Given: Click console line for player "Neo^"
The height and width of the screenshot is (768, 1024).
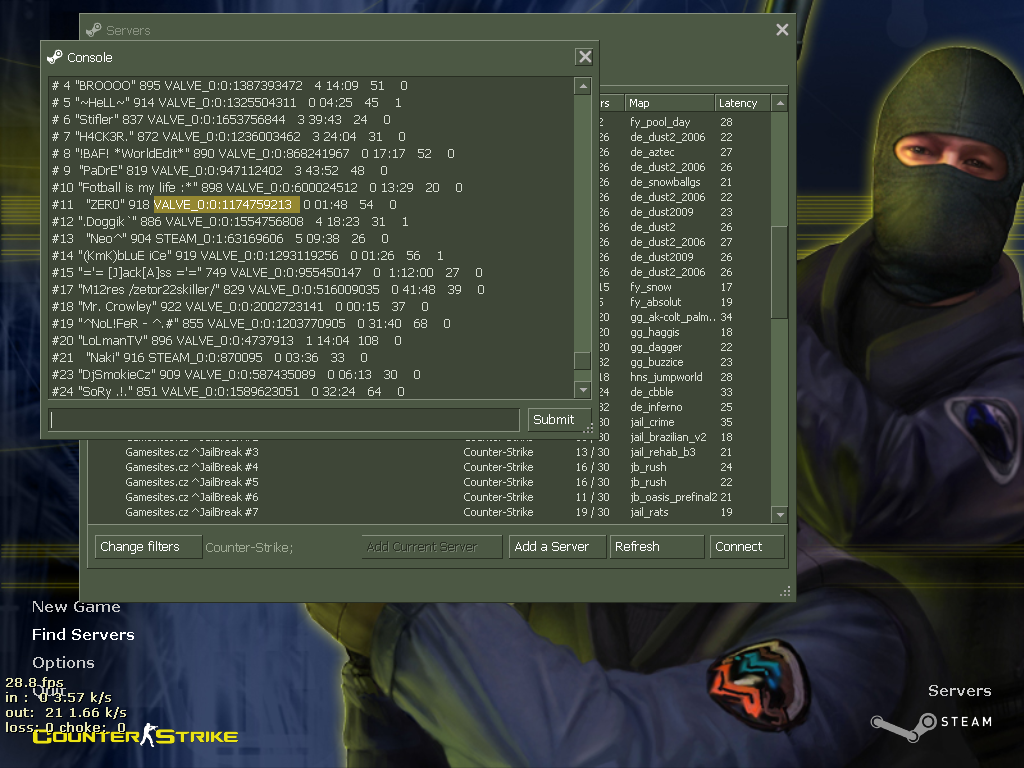Looking at the screenshot, I should click(x=221, y=238).
